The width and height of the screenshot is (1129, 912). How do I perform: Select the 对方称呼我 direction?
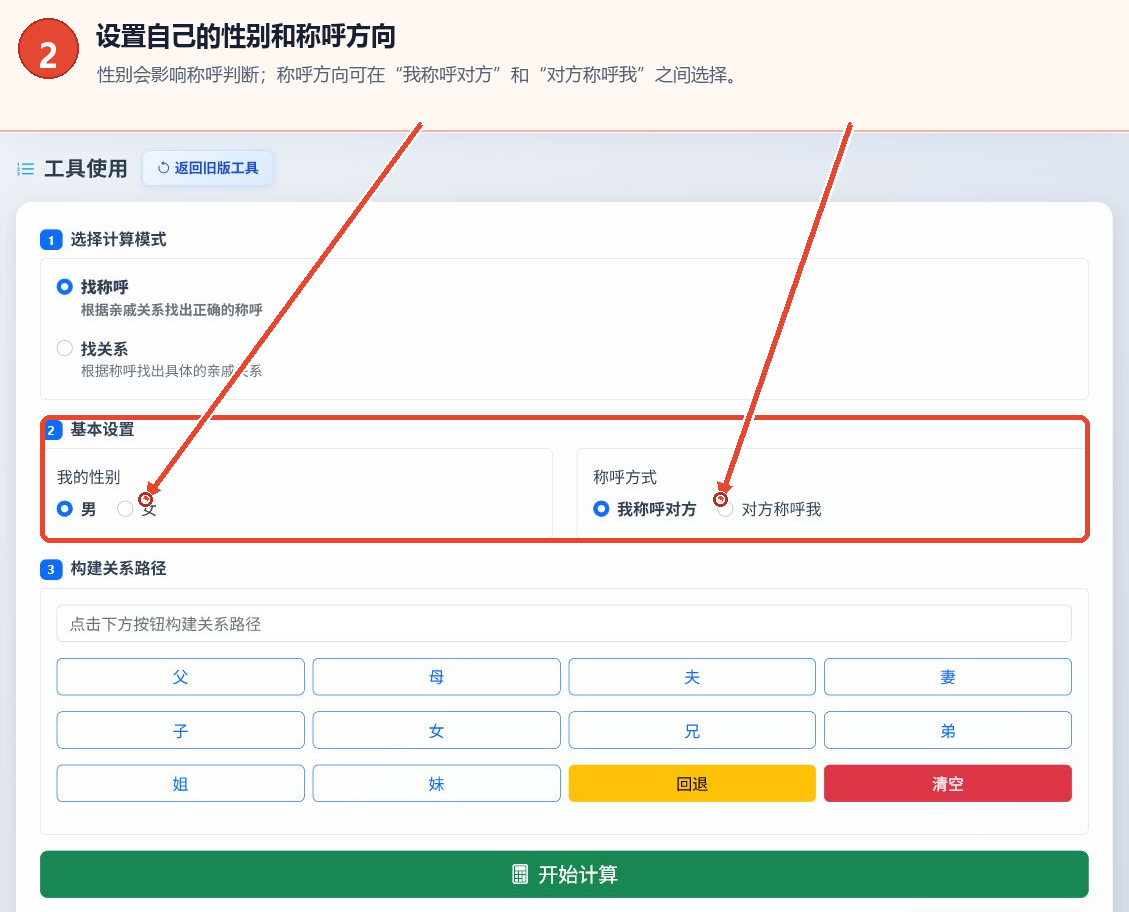coord(725,509)
